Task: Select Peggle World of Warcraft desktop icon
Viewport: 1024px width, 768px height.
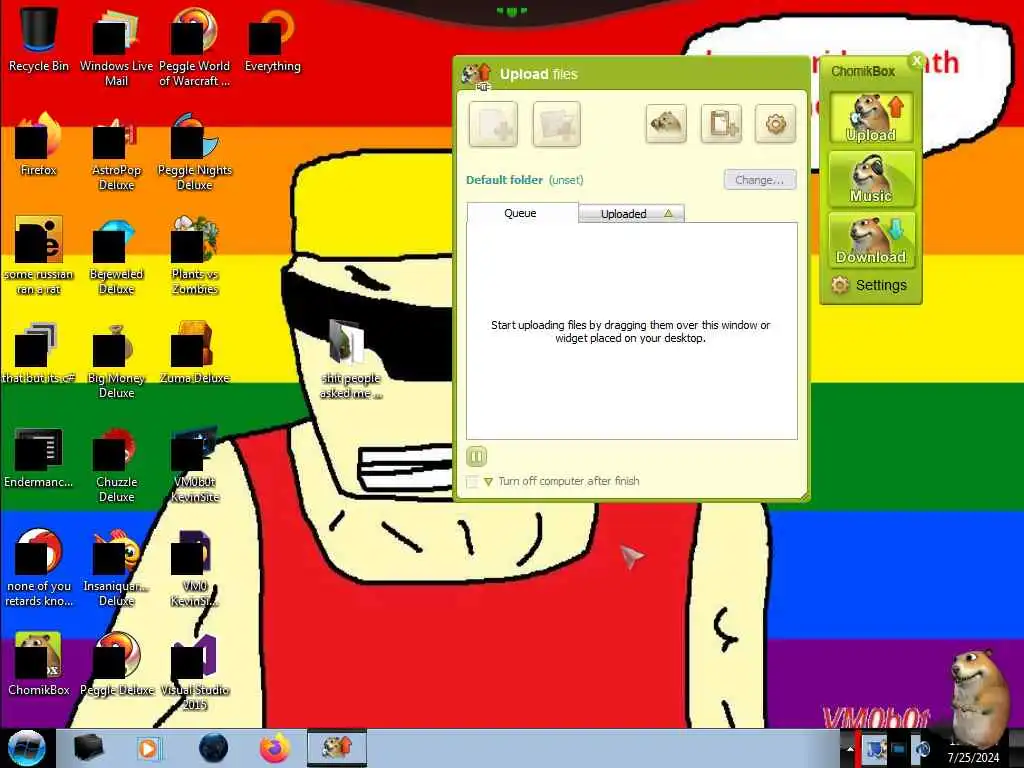Action: pyautogui.click(x=194, y=46)
